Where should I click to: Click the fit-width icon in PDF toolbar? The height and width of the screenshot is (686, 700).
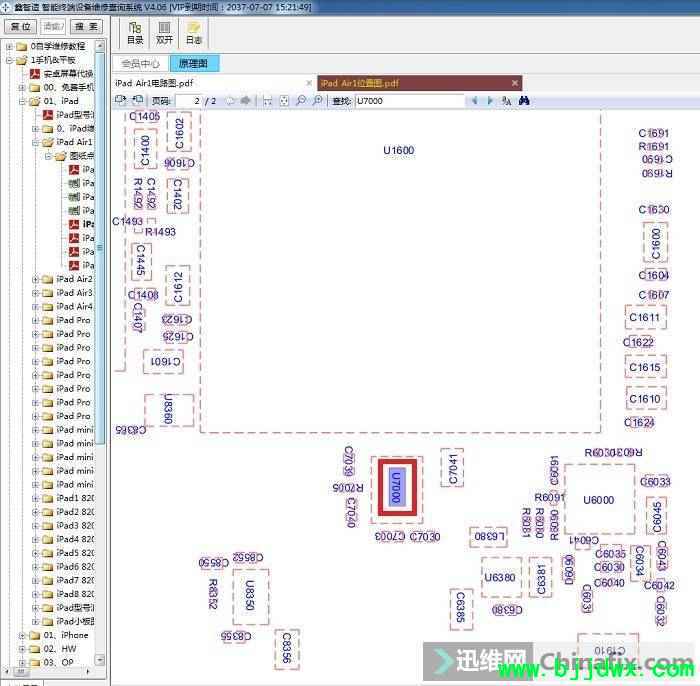[x=267, y=101]
